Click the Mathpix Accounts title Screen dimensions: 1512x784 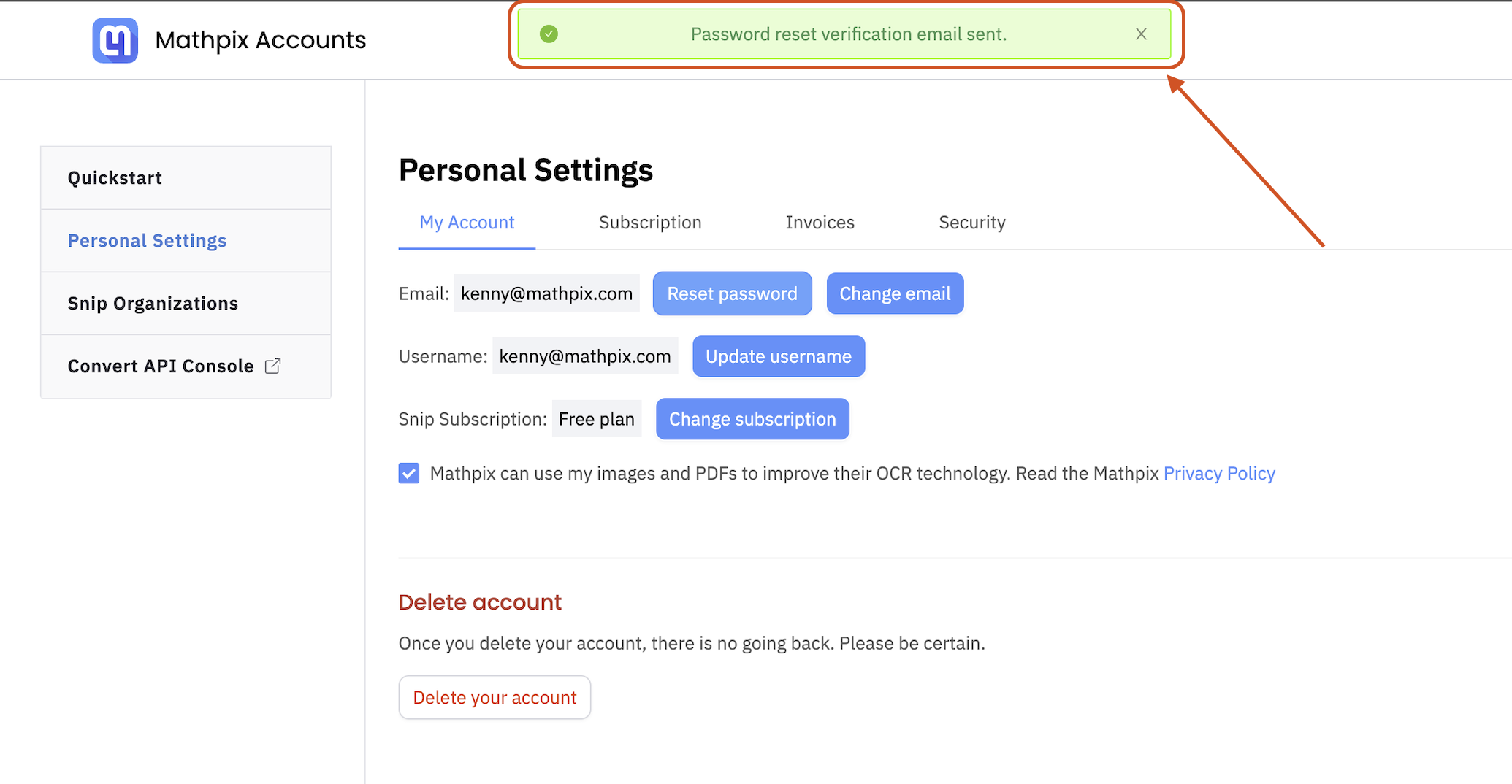261,40
